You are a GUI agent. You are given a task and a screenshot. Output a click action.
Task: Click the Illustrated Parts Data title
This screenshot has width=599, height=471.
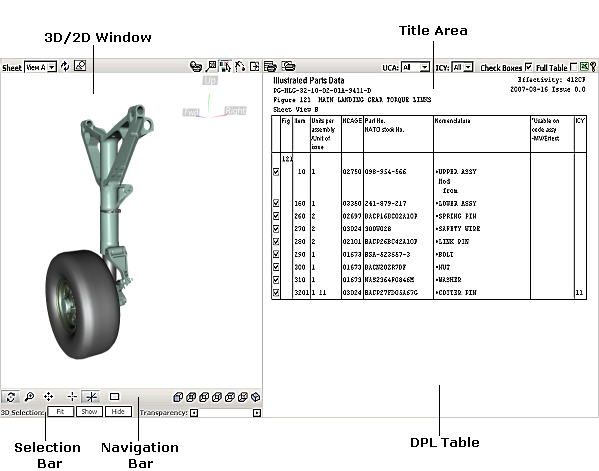(309, 81)
